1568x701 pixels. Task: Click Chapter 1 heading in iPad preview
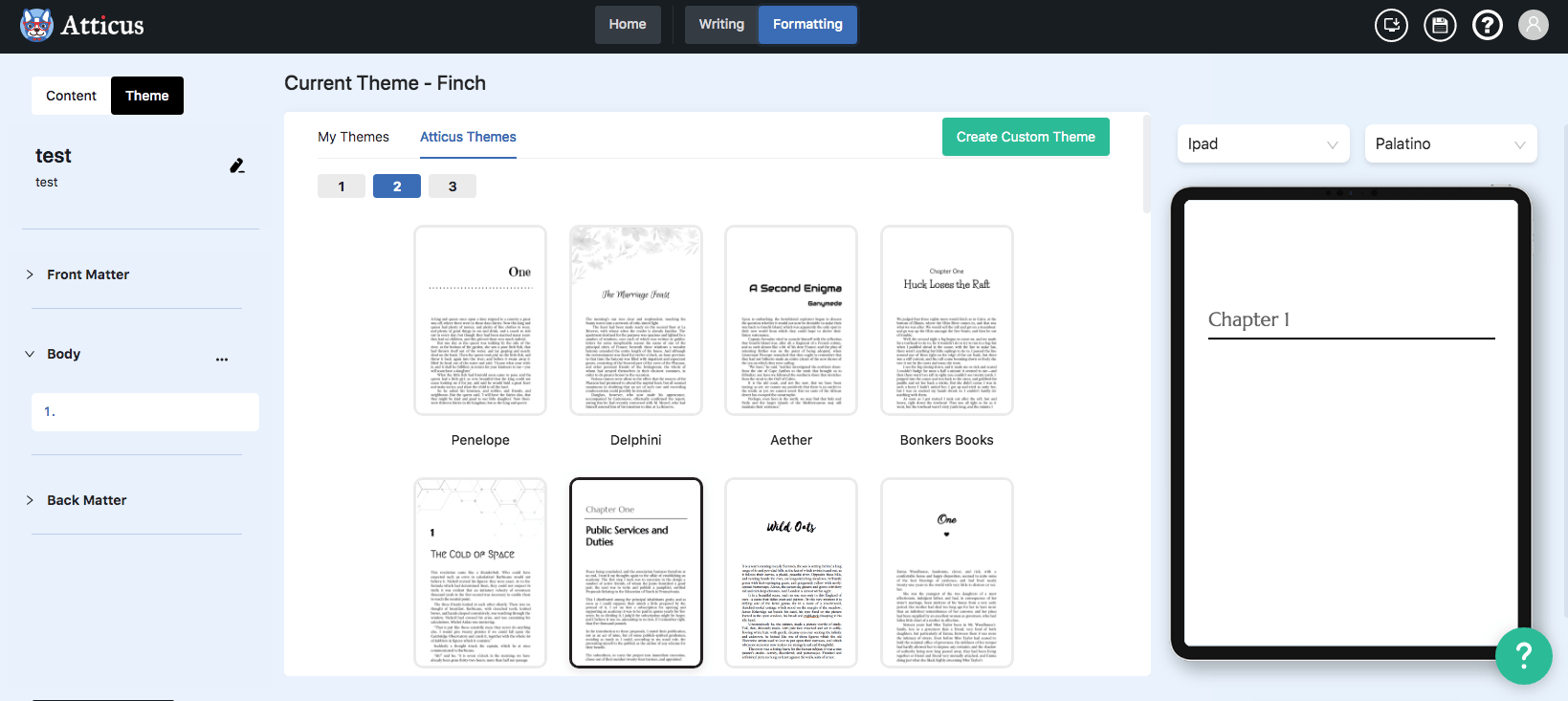click(x=1249, y=319)
